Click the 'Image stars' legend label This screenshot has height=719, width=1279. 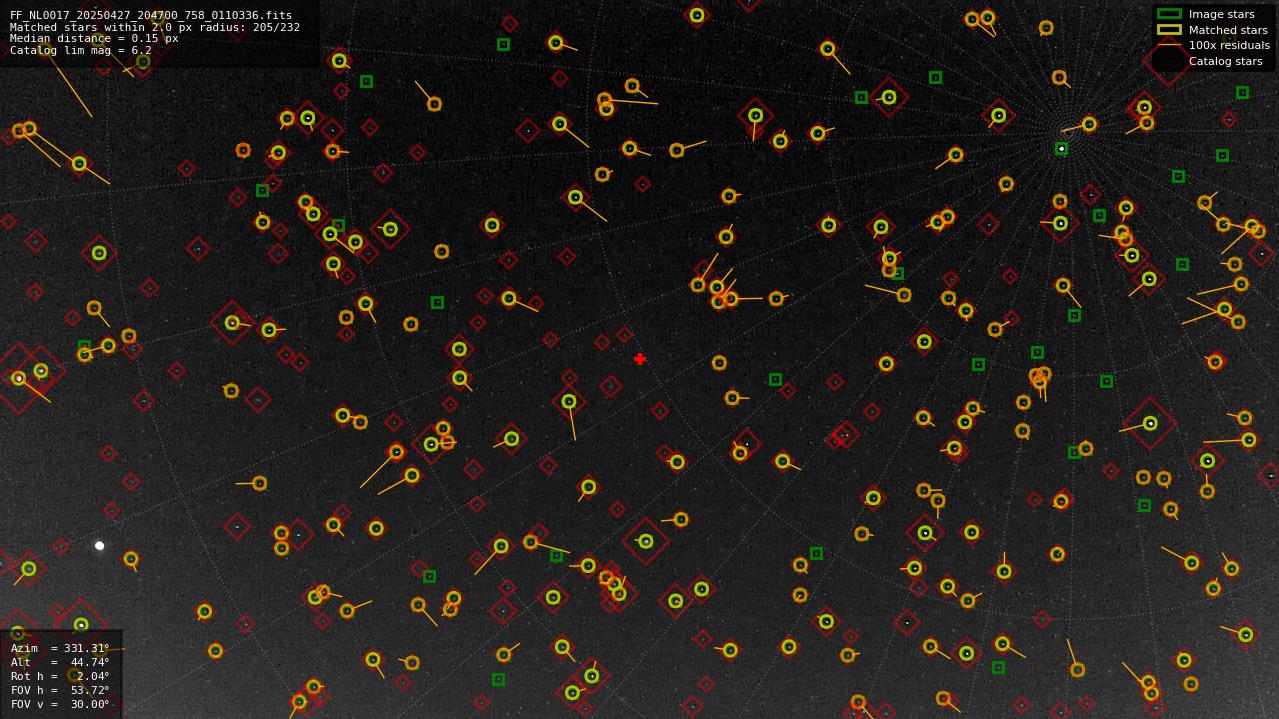[1221, 14]
